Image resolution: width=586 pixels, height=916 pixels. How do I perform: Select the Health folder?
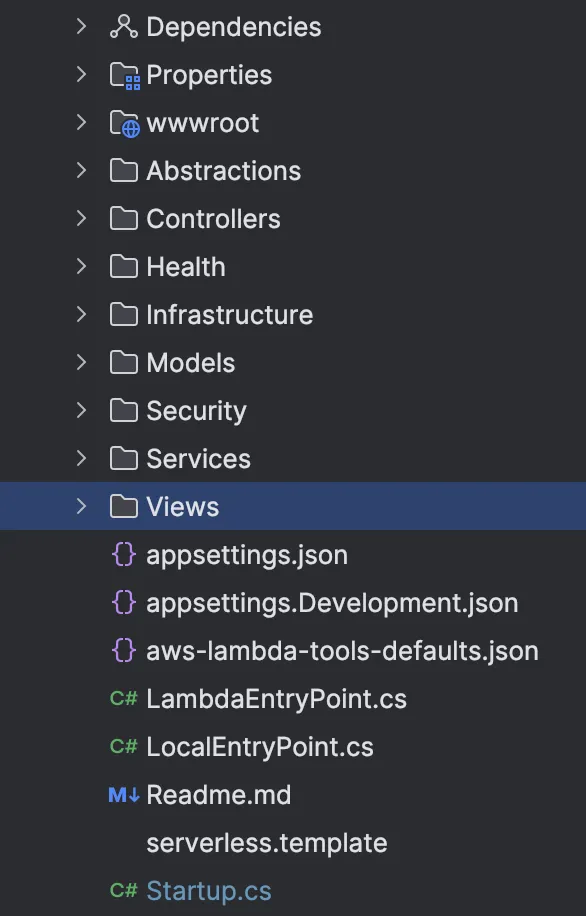tap(186, 267)
